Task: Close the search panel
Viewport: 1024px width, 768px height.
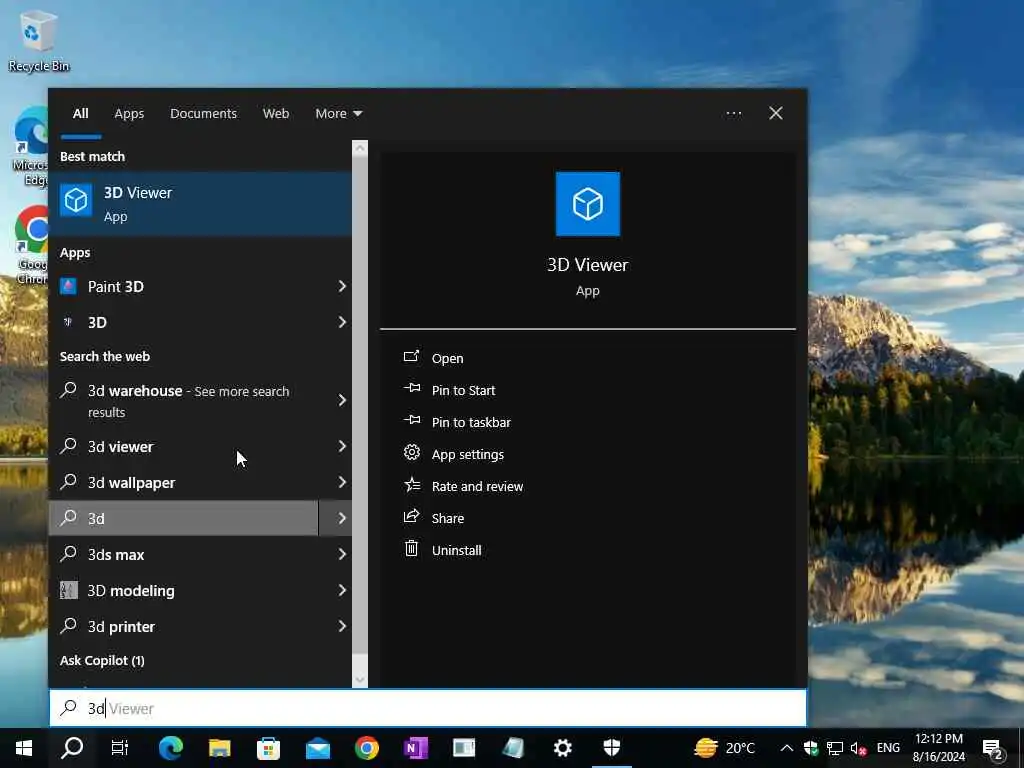Action: [775, 113]
